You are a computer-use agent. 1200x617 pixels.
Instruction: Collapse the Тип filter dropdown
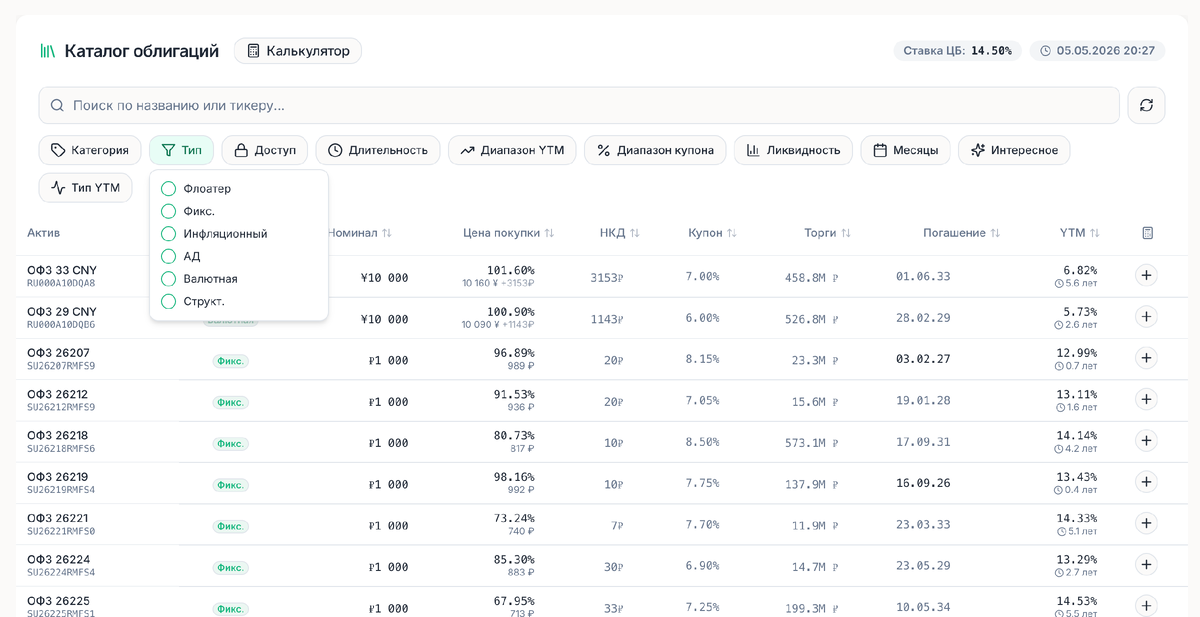[181, 150]
